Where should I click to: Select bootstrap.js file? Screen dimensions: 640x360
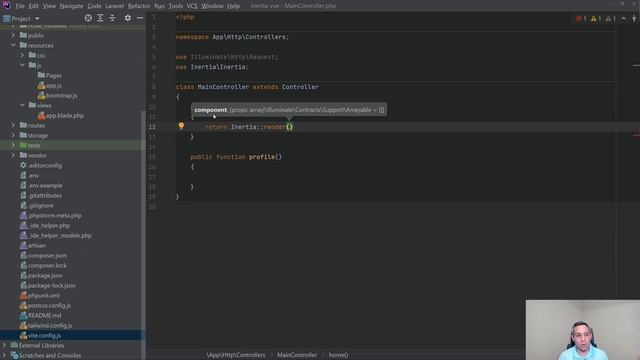(61, 96)
